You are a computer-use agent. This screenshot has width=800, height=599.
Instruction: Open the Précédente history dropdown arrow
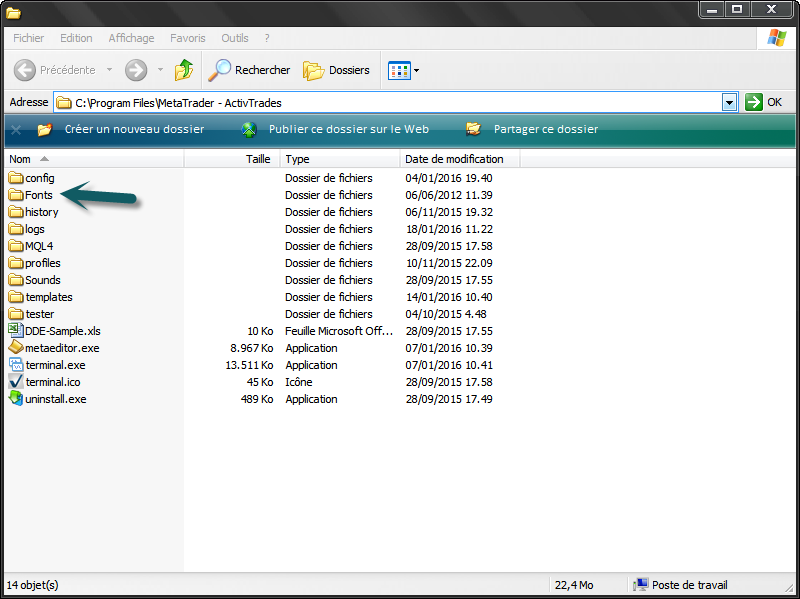point(109,69)
